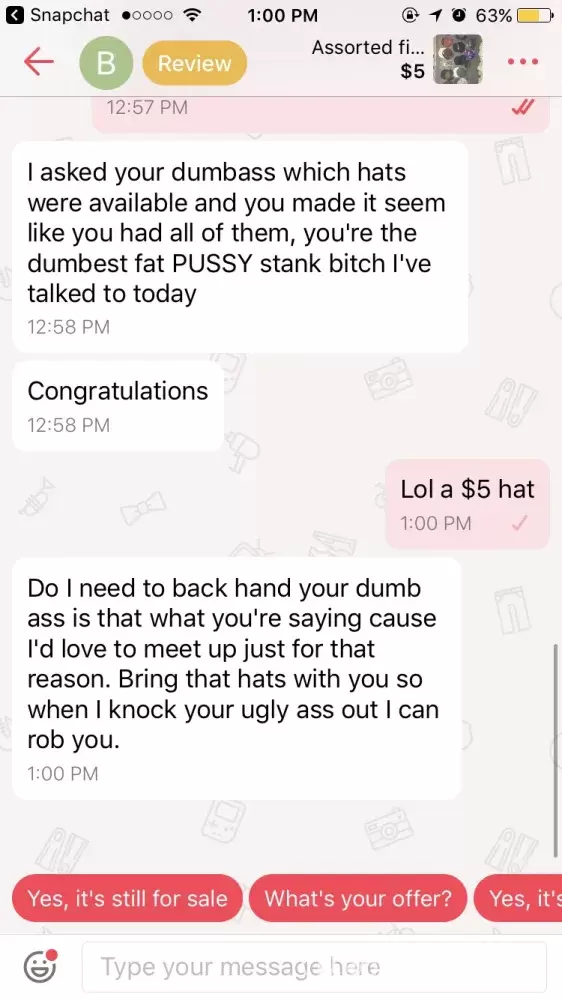The height and width of the screenshot is (1000, 562).
Task: Tap the "Lol a $5 hat" sent message
Action: pos(468,504)
